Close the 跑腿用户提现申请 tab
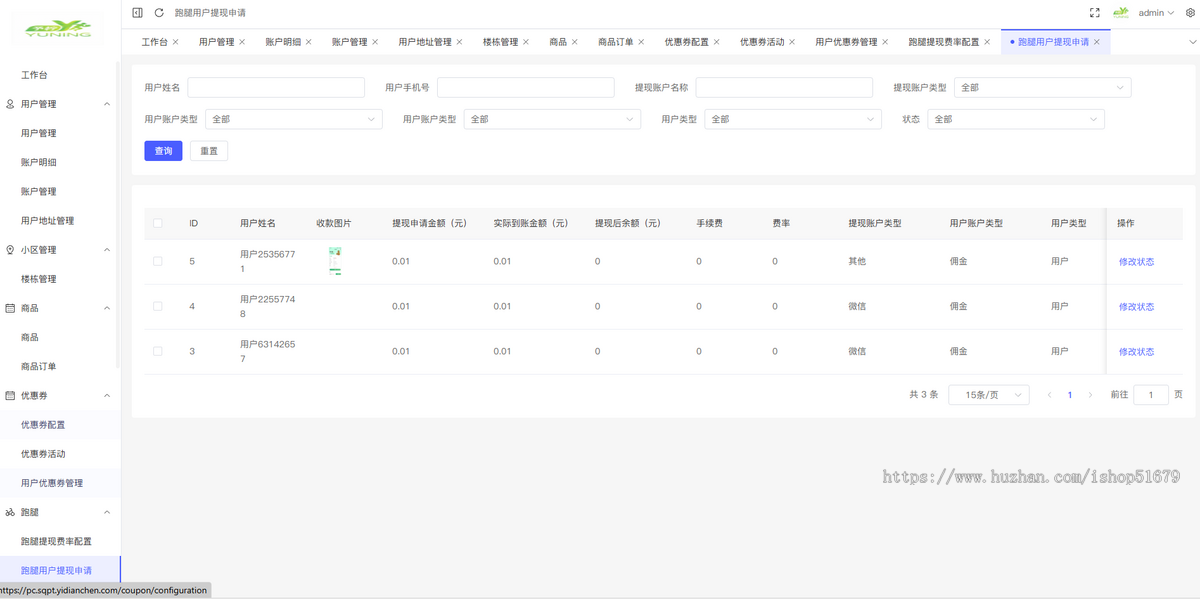Image resolution: width=1200 pixels, height=599 pixels. coord(1097,42)
